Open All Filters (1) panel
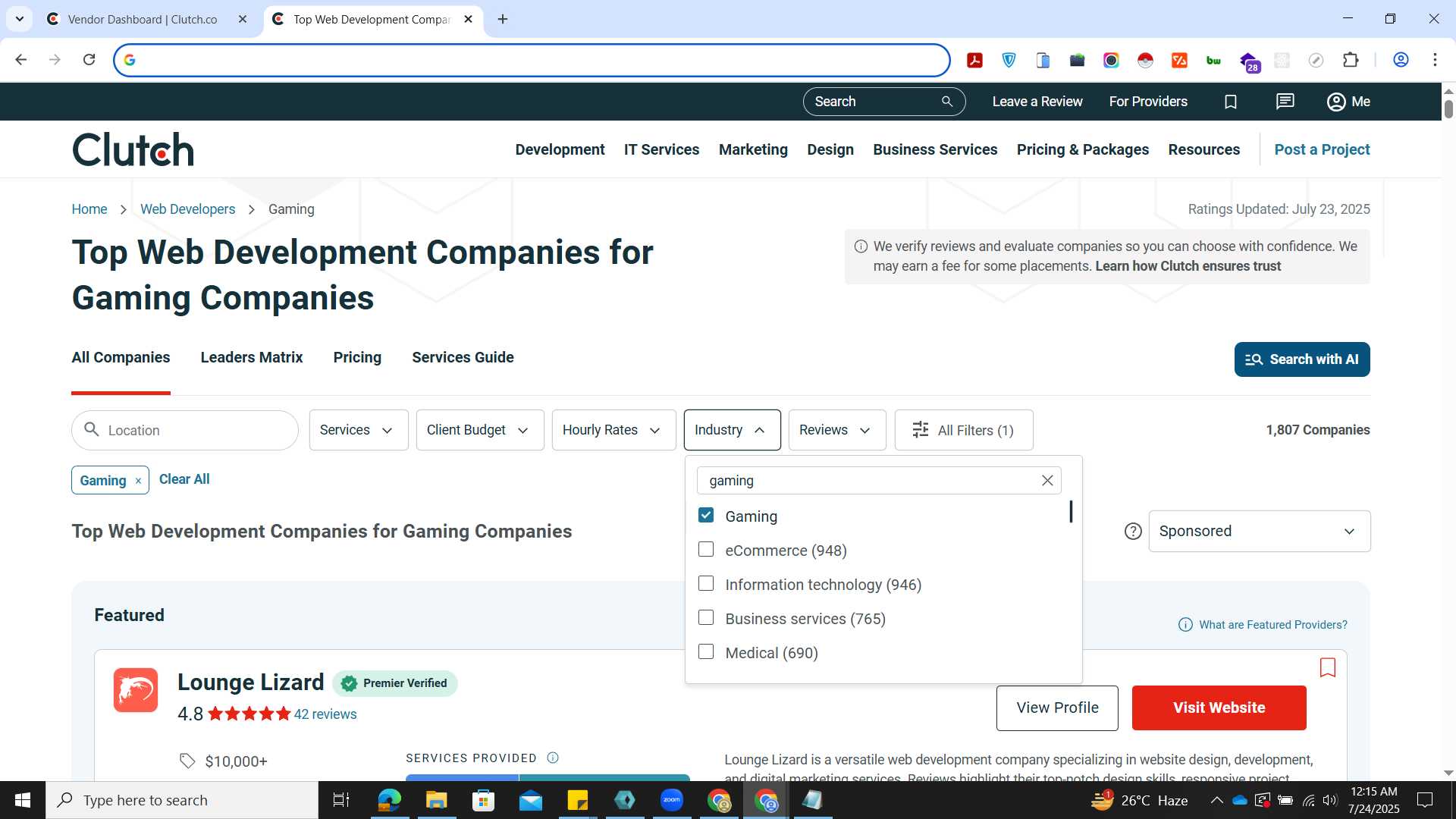 click(964, 430)
